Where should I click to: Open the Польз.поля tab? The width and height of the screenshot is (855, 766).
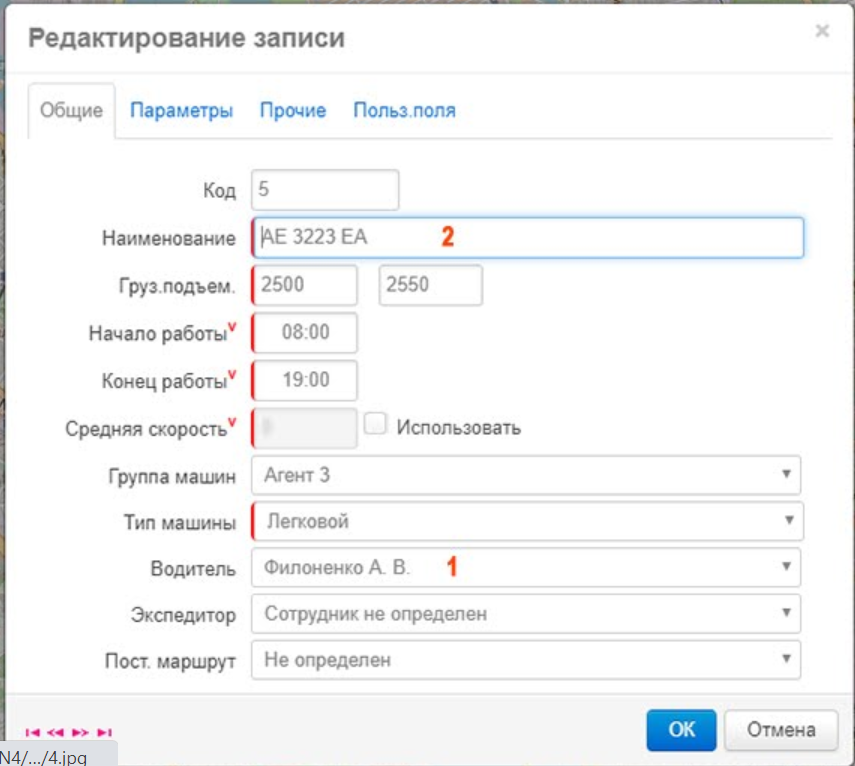tap(405, 111)
